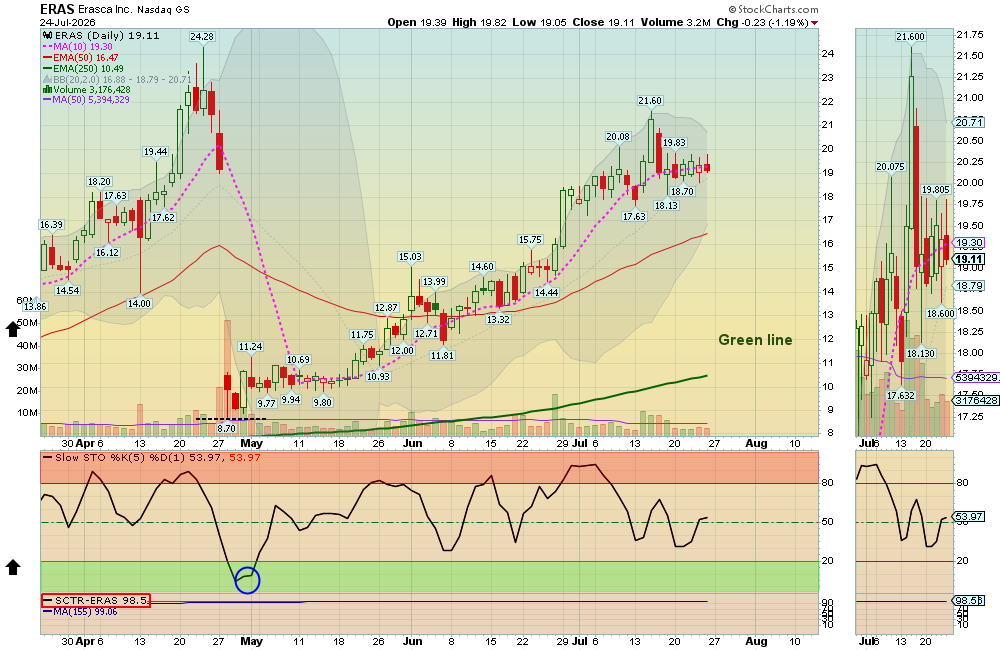The width and height of the screenshot is (1000, 650).
Task: Click the 11.24 price label
Action: [250, 346]
